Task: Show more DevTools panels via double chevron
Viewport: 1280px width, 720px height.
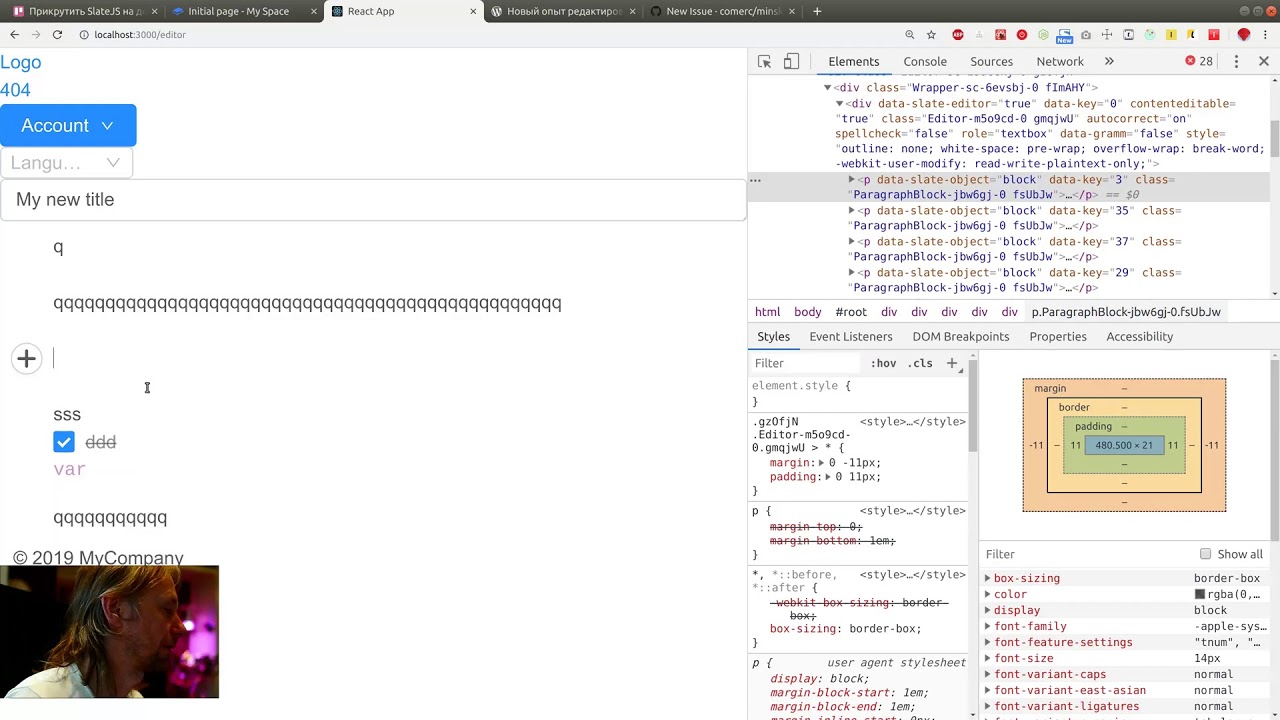Action: point(1109,61)
